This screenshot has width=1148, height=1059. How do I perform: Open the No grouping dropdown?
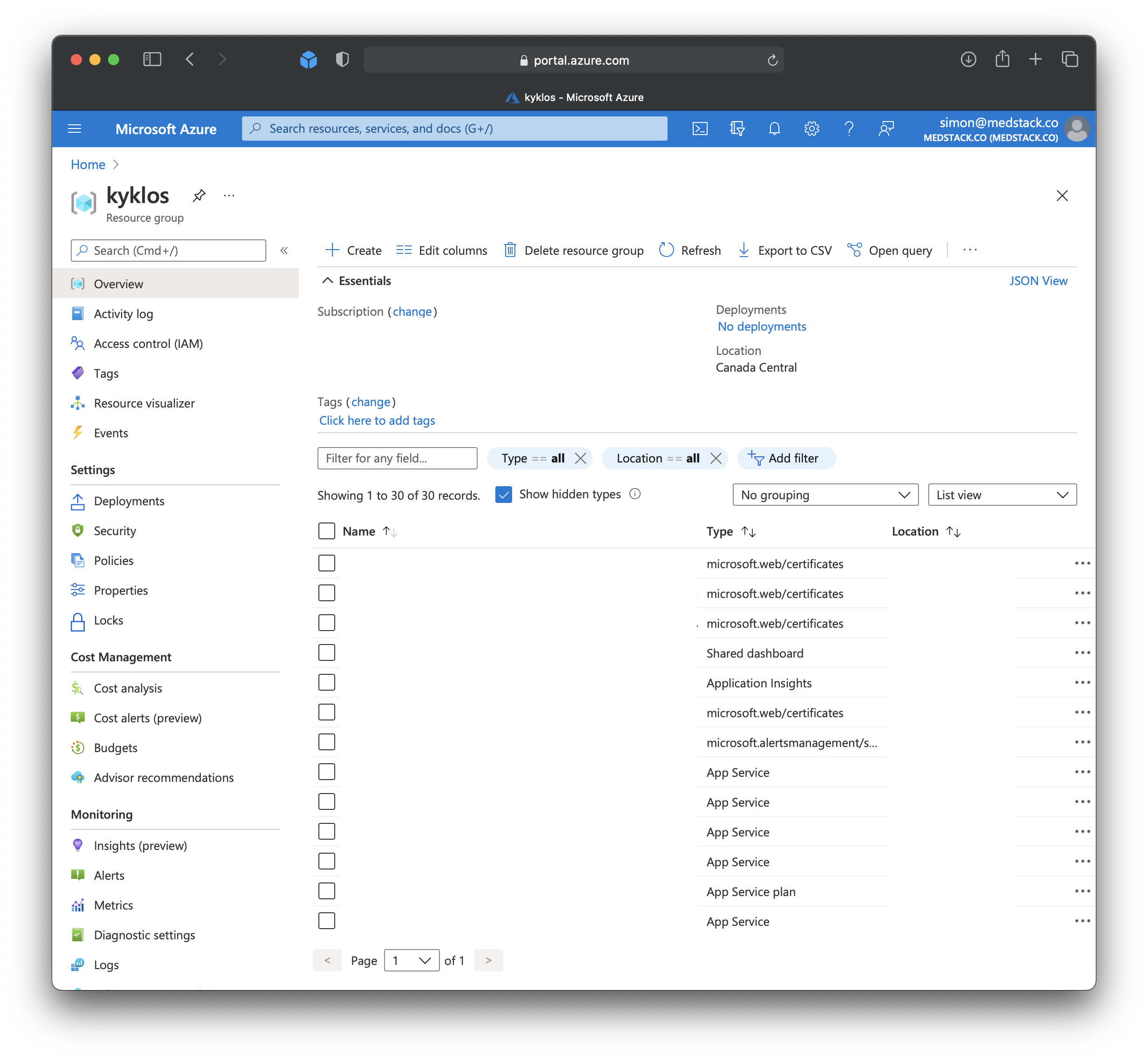[825, 495]
